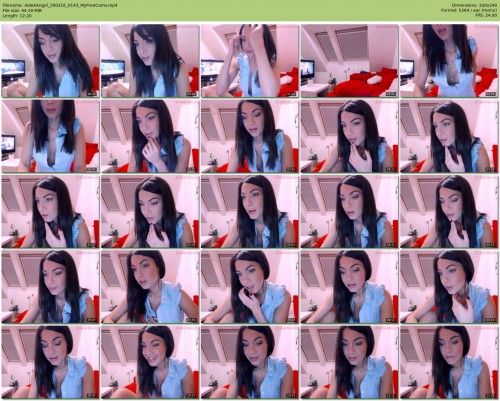Screen dimensions: 500x401
Task: Open the last thumbnail in bottom row
Action: point(449,362)
